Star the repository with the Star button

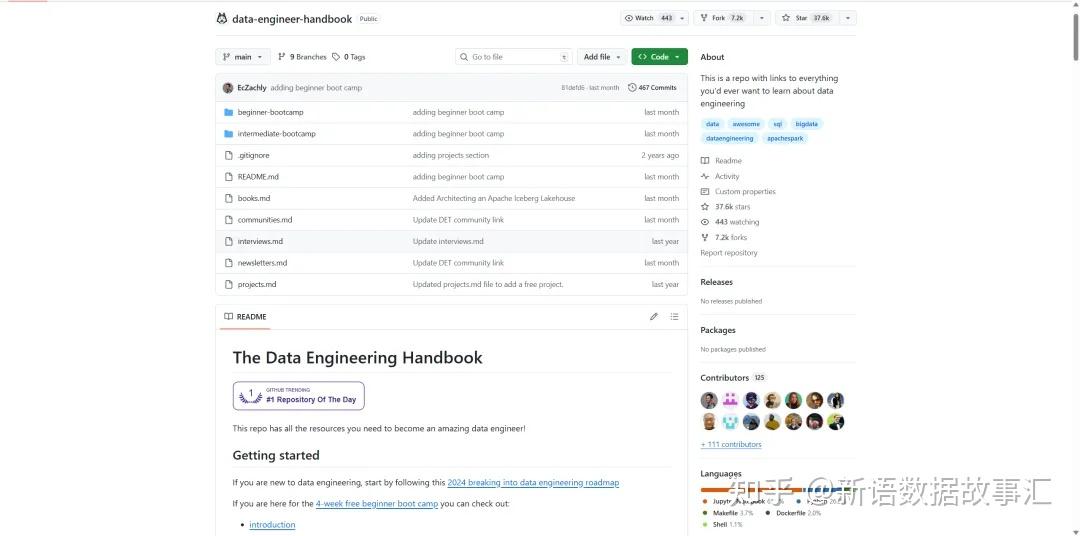tap(805, 19)
